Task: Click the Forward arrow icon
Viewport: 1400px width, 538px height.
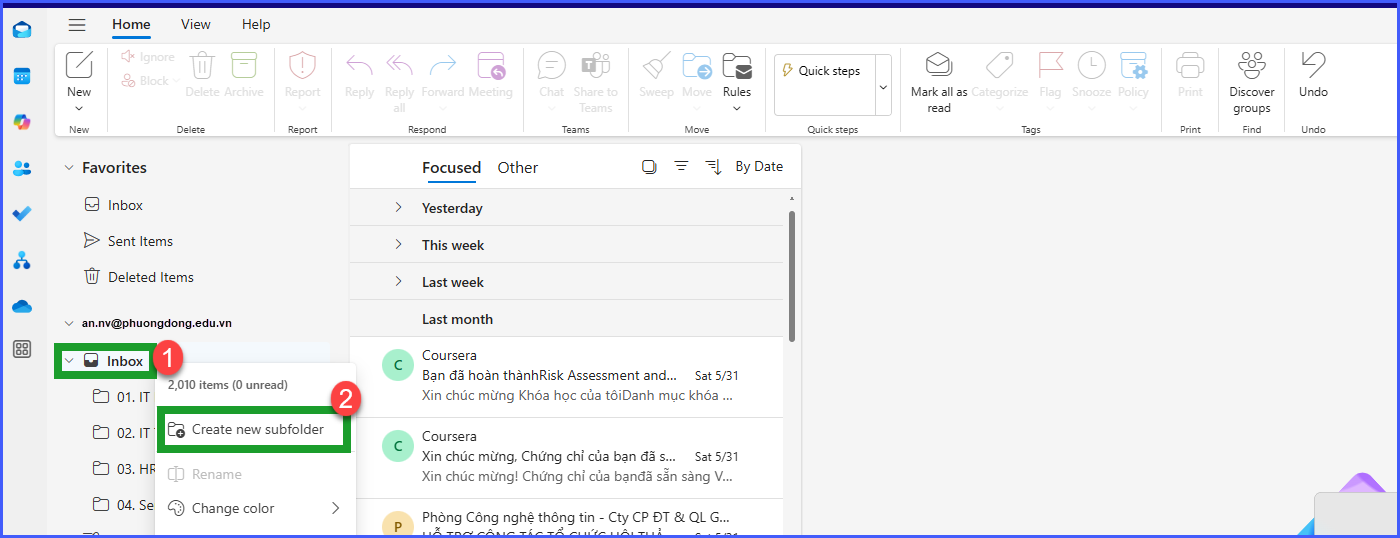Action: coord(443,66)
